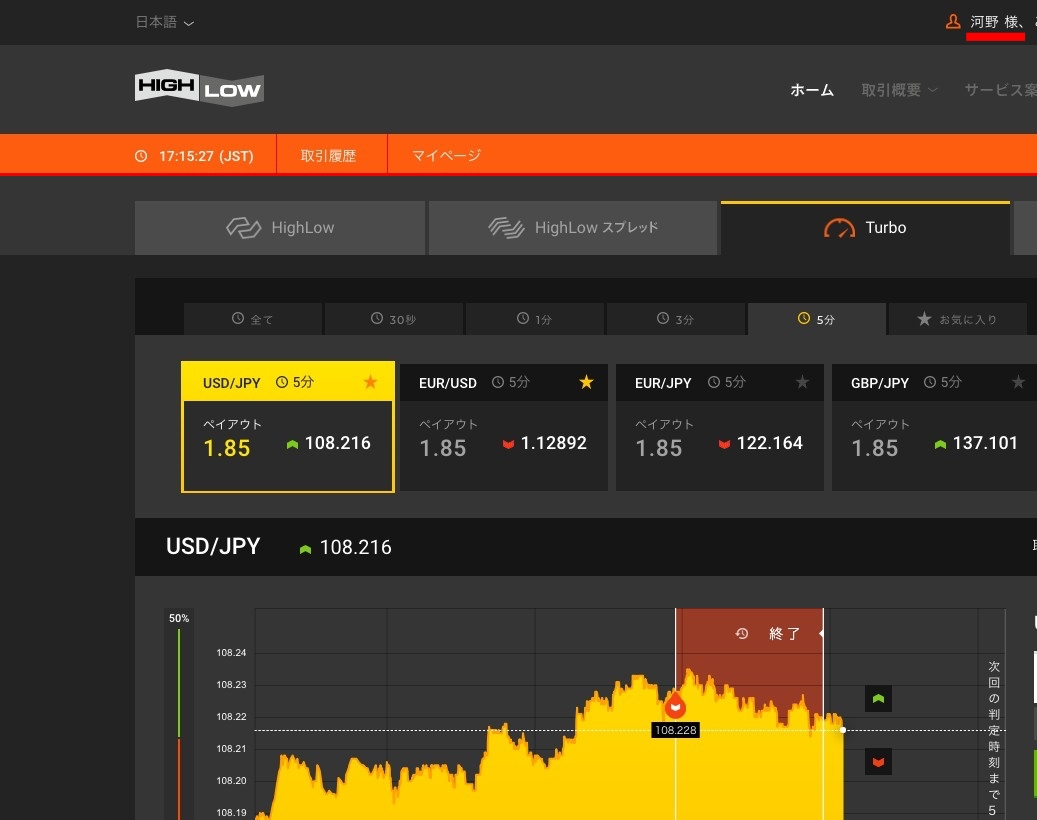Filter by 全て duration
The width and height of the screenshot is (1037, 820).
click(253, 319)
